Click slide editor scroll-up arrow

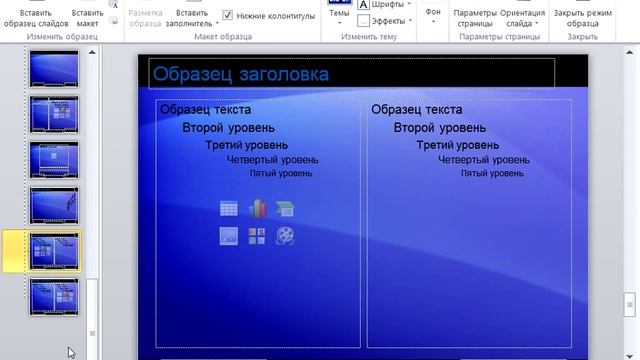pos(630,52)
